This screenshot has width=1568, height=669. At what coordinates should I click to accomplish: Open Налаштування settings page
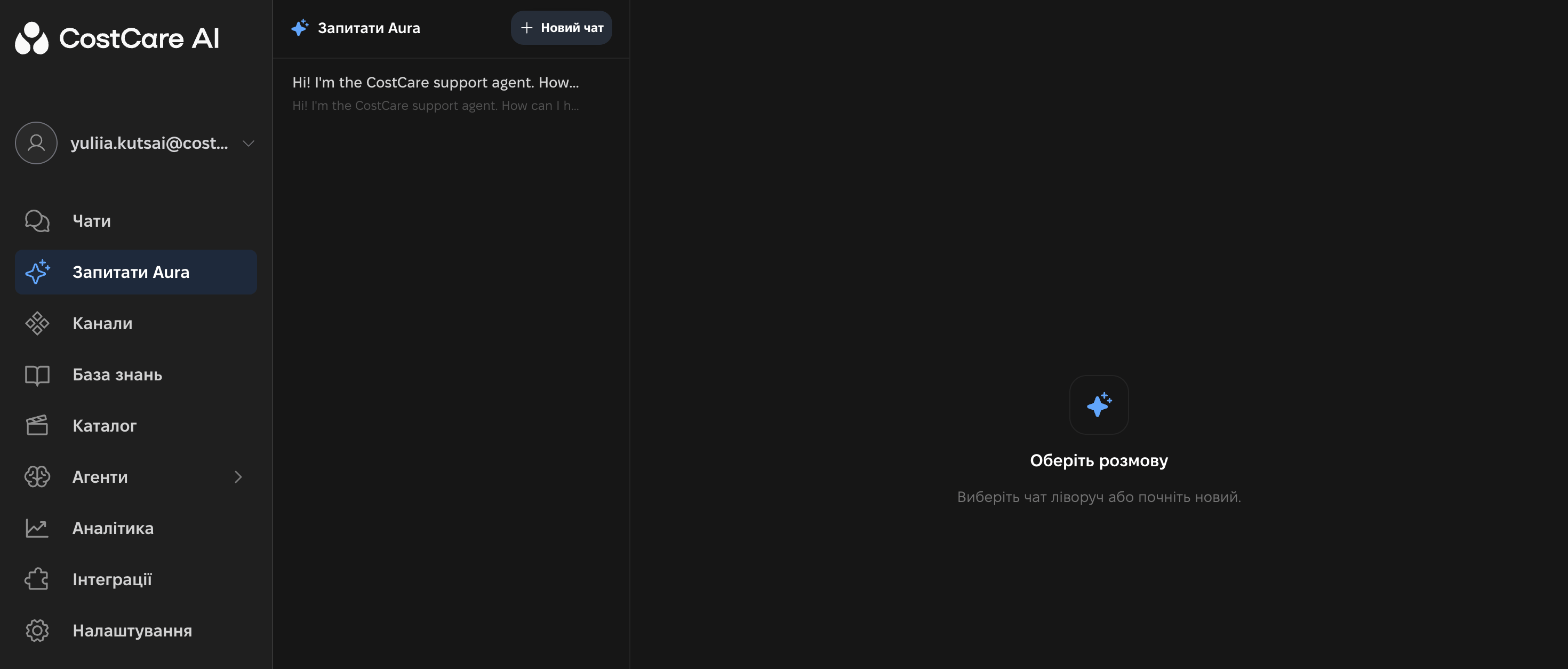click(136, 631)
